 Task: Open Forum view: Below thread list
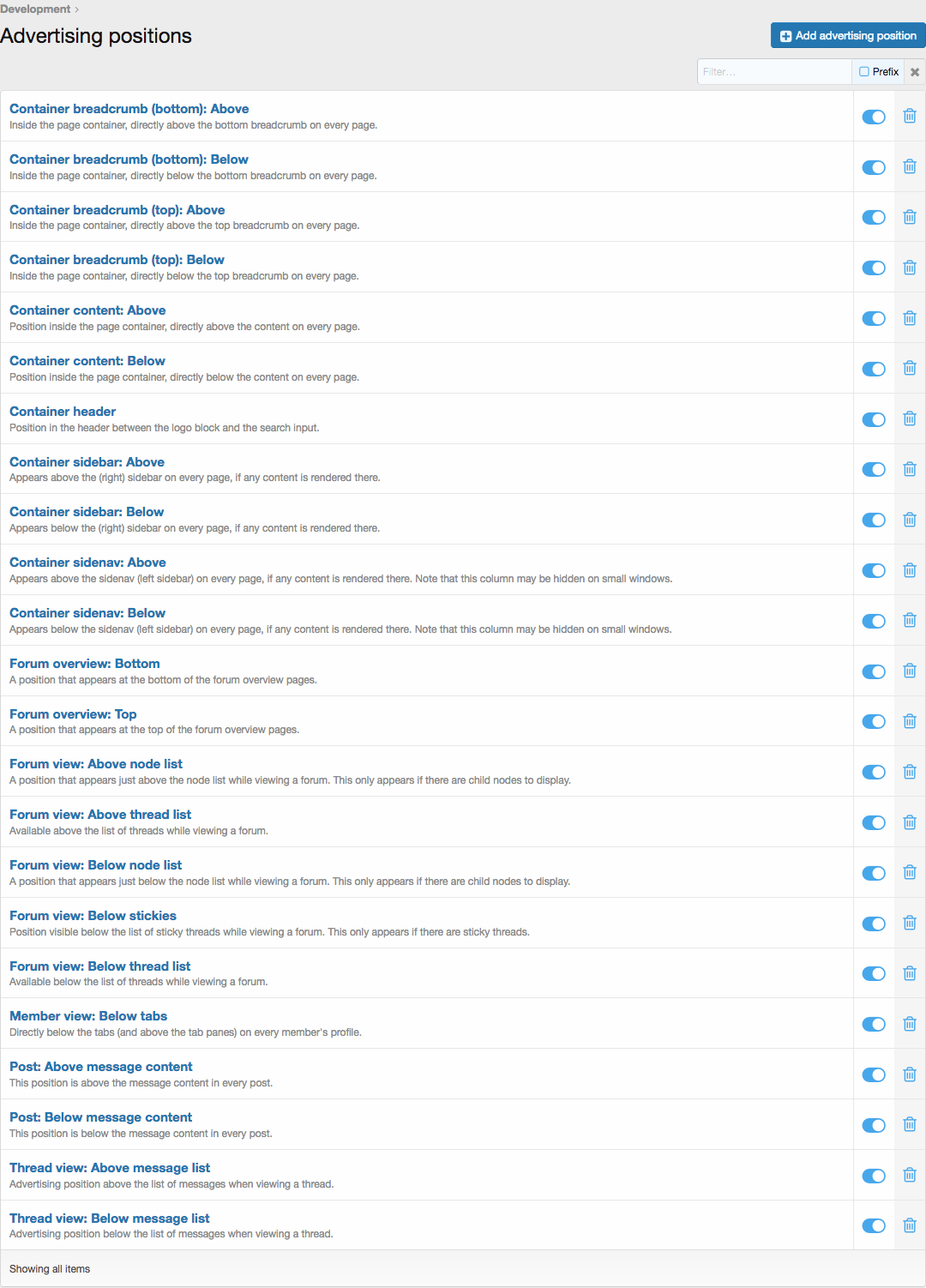(100, 966)
